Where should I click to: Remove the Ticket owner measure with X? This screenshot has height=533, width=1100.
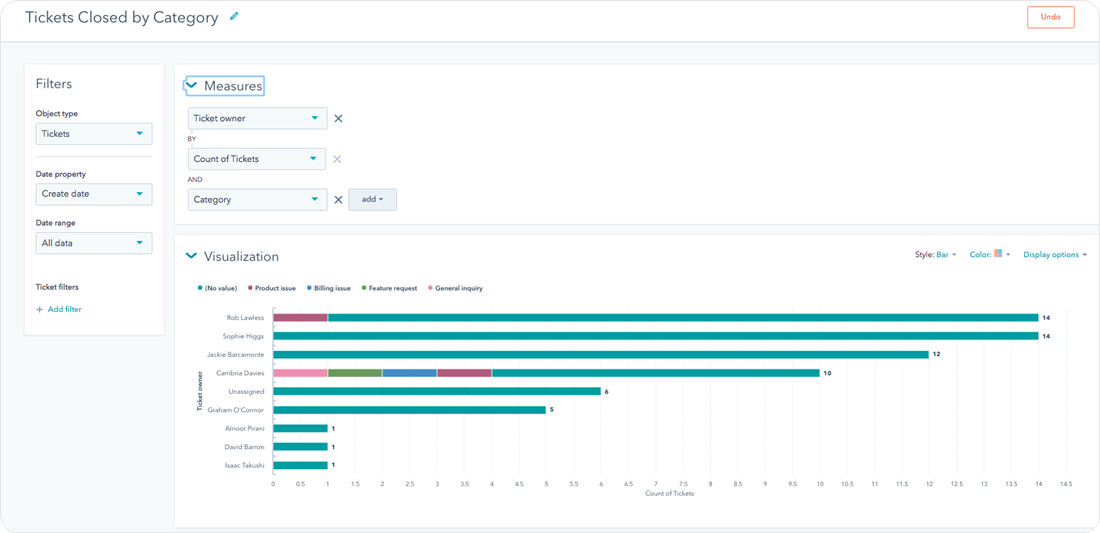click(x=338, y=119)
